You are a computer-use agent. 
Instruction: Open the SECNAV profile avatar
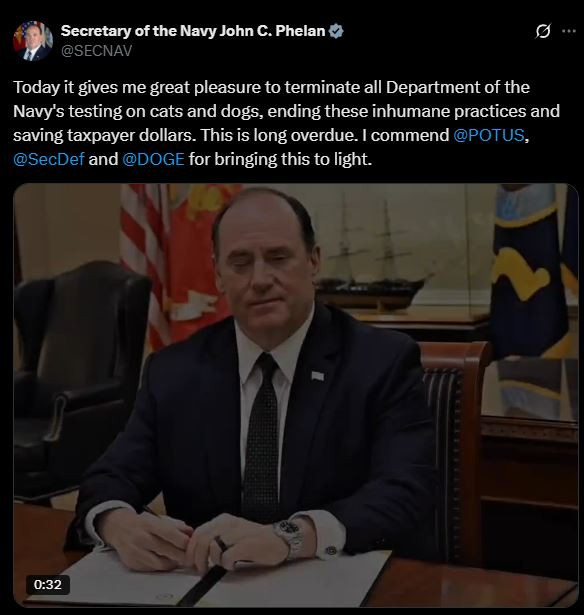pos(33,41)
